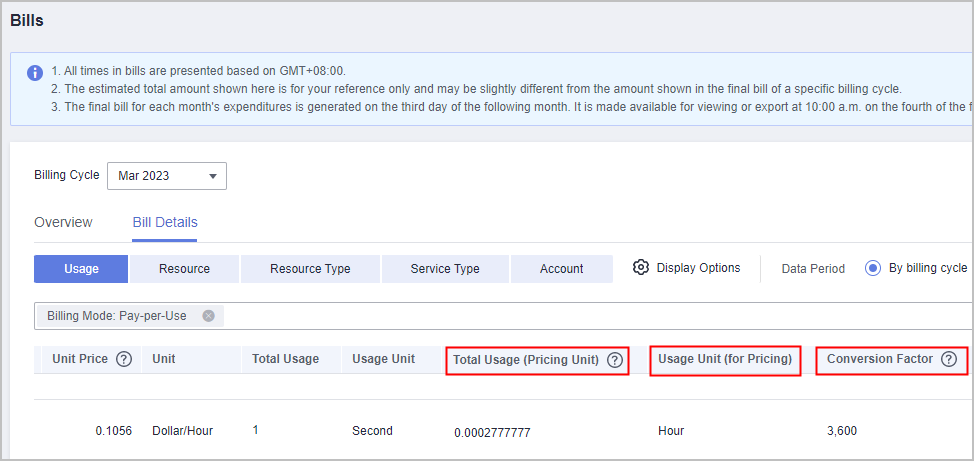This screenshot has height=461, width=974.
Task: Switch to the Resource view
Action: coord(184,269)
